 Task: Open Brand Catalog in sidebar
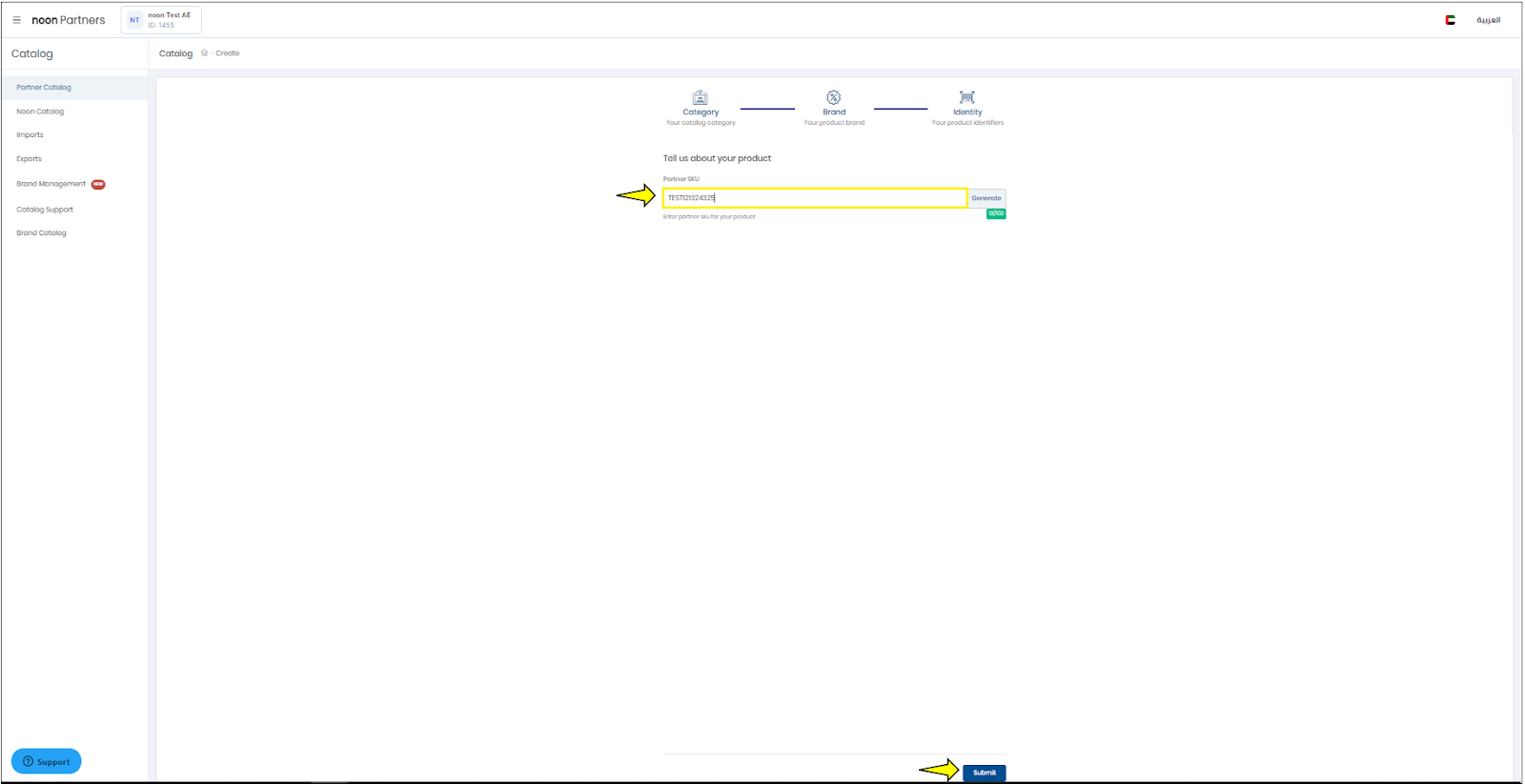(x=41, y=233)
